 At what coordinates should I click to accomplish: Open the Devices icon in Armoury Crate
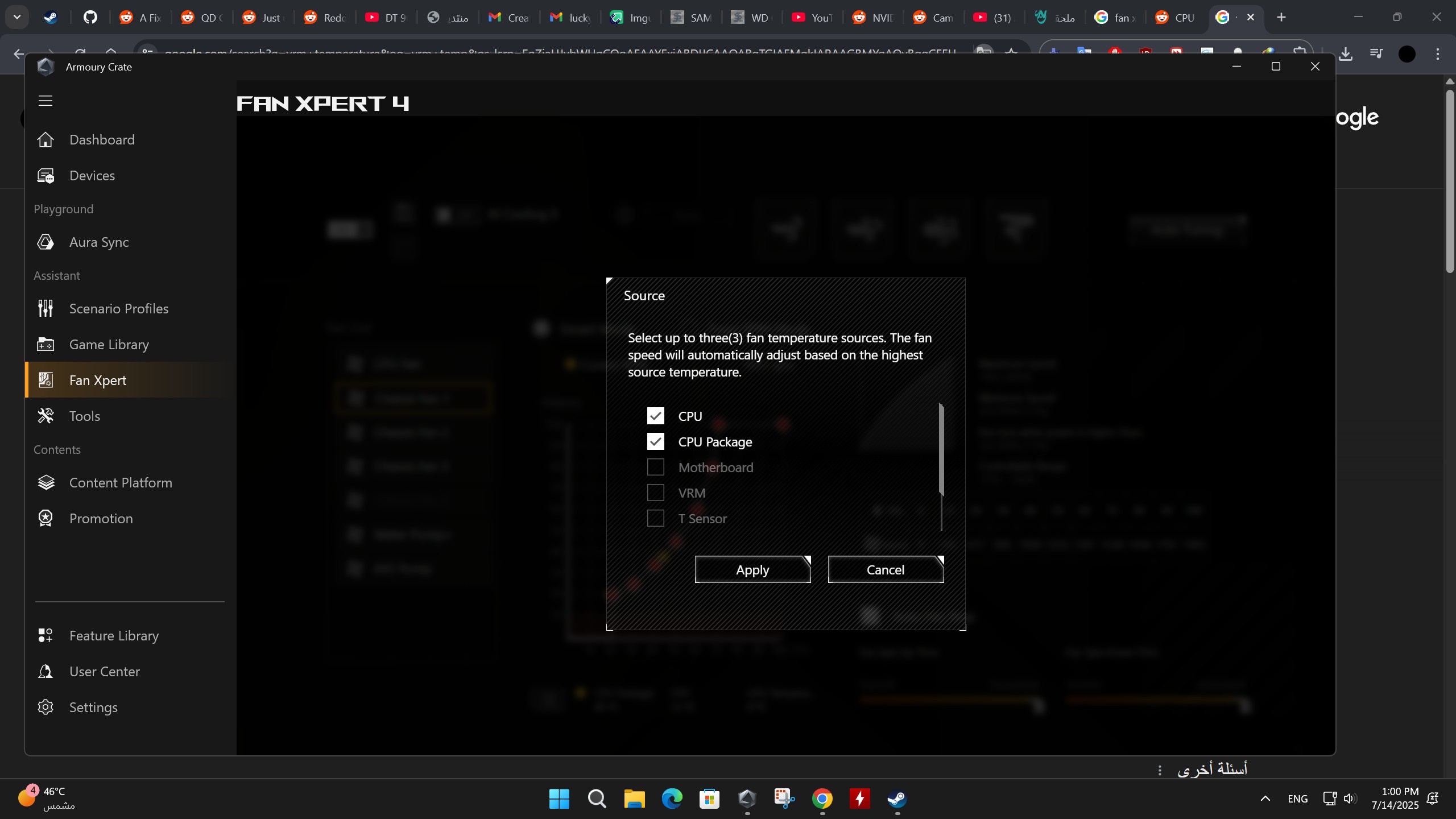pos(45,176)
